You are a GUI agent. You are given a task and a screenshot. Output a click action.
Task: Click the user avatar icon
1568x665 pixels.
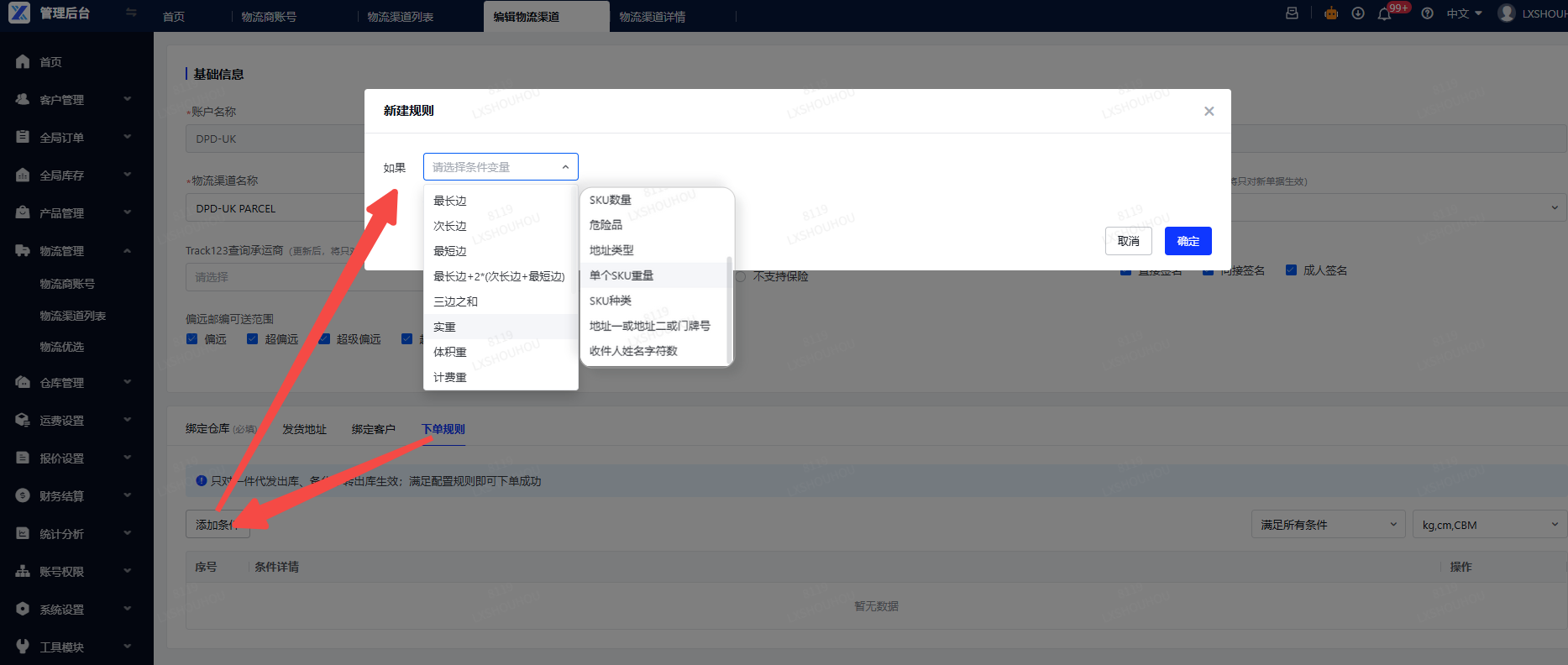[1507, 13]
